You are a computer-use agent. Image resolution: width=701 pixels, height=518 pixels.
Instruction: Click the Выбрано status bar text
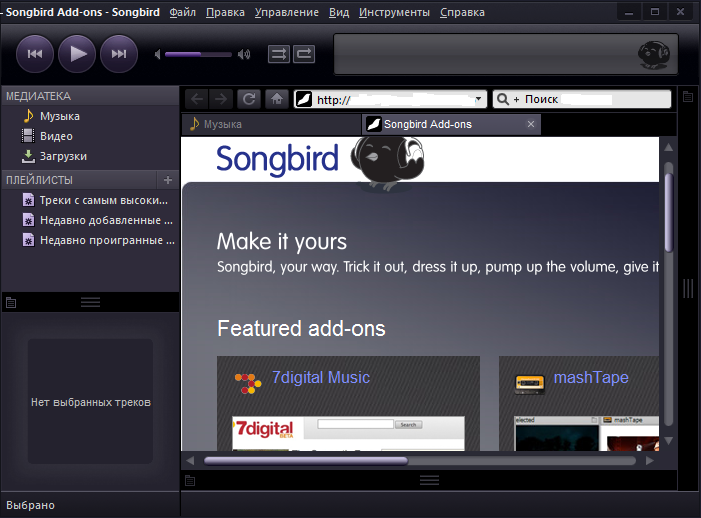point(30,505)
